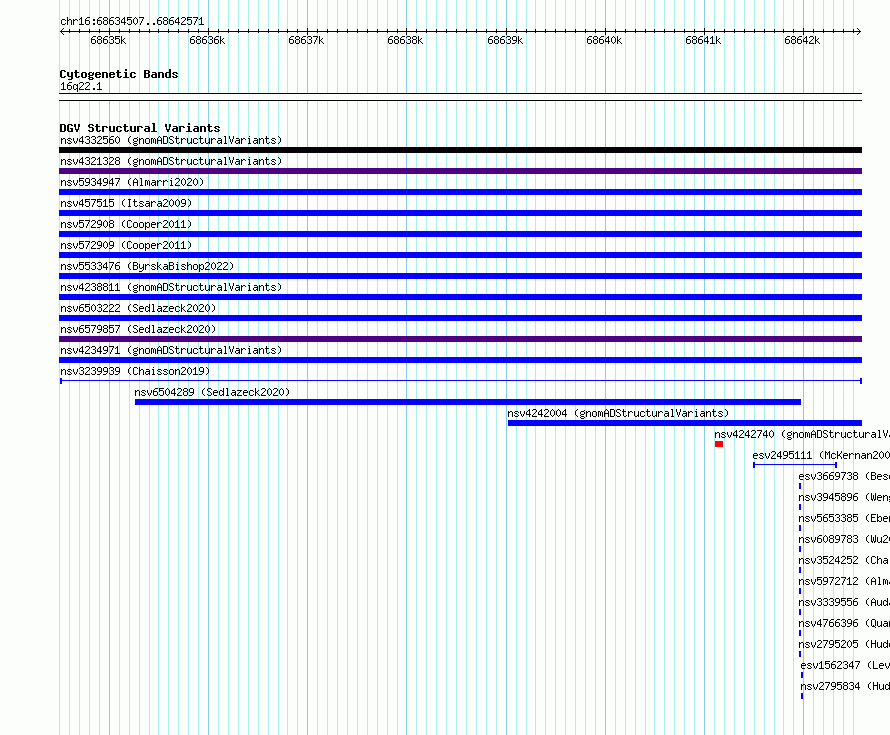Click the nsv6503222 blue variant bar

click(x=460, y=318)
